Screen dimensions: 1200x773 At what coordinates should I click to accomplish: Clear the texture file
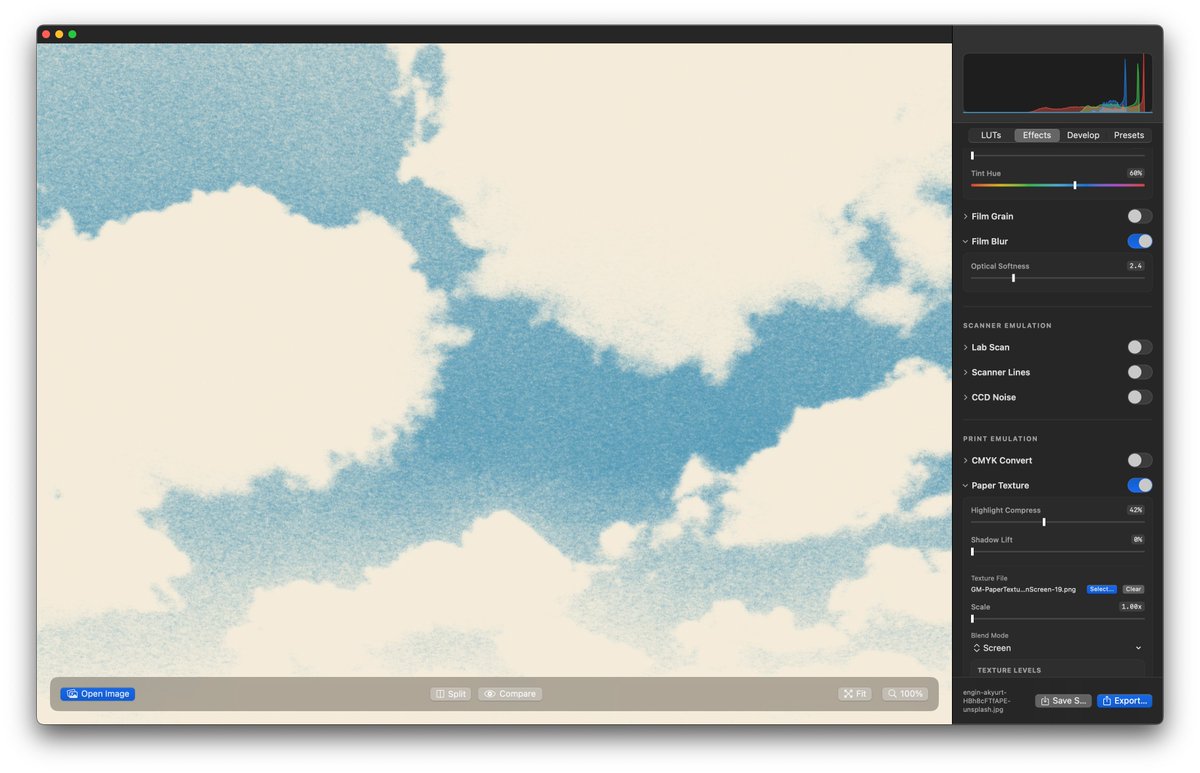[1133, 589]
